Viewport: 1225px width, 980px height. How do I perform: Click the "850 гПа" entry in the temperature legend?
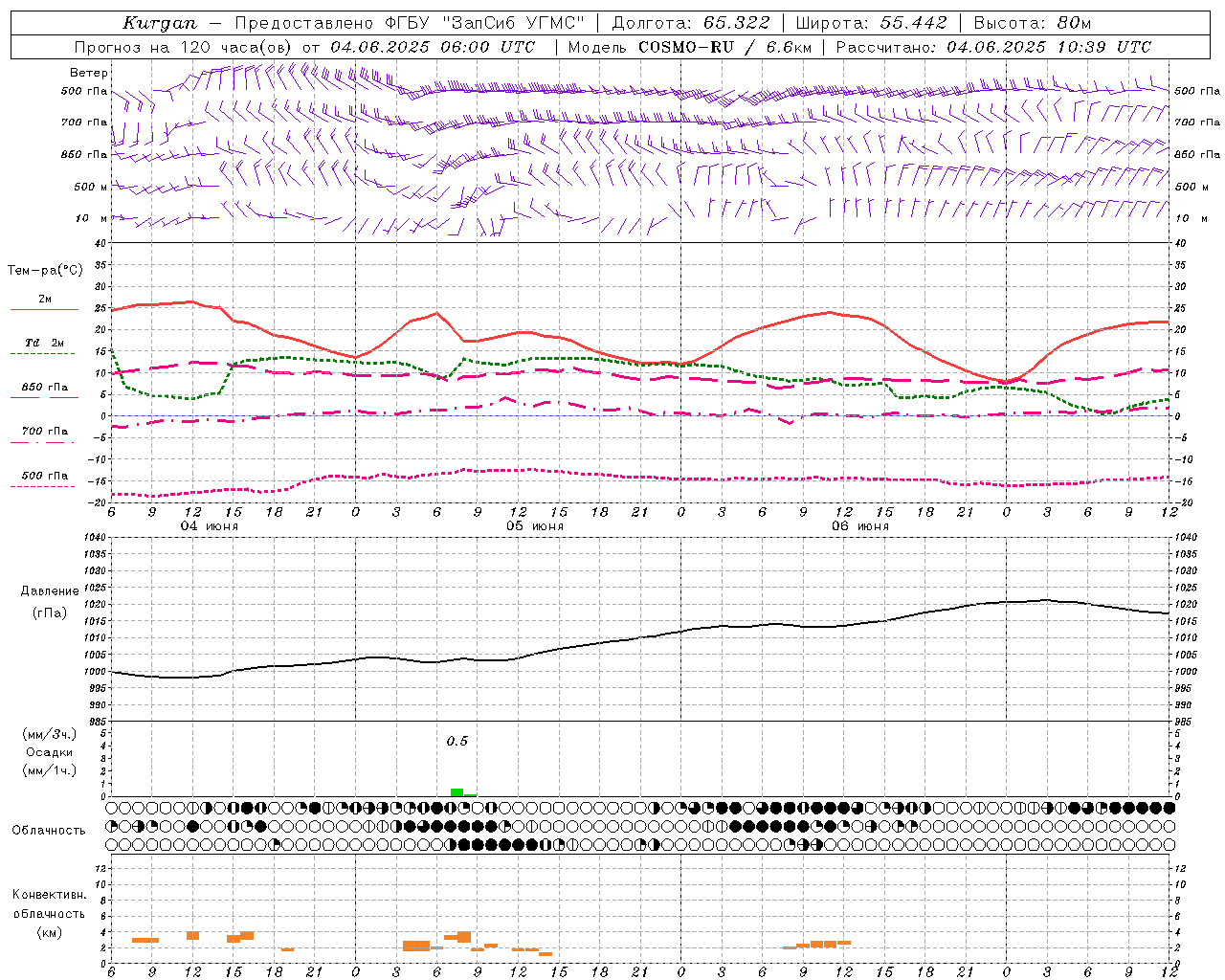point(45,388)
